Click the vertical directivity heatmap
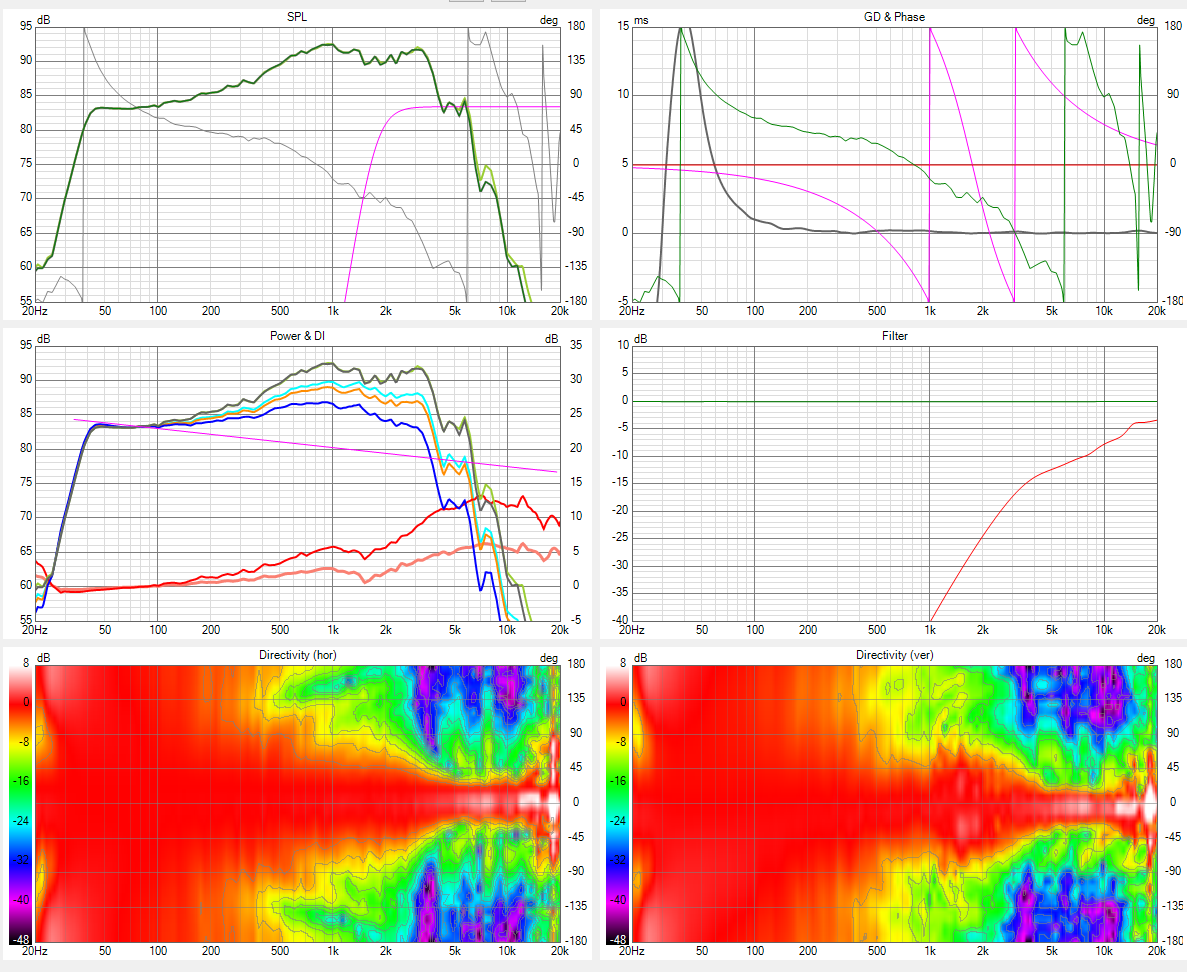1187x972 pixels. coord(894,803)
